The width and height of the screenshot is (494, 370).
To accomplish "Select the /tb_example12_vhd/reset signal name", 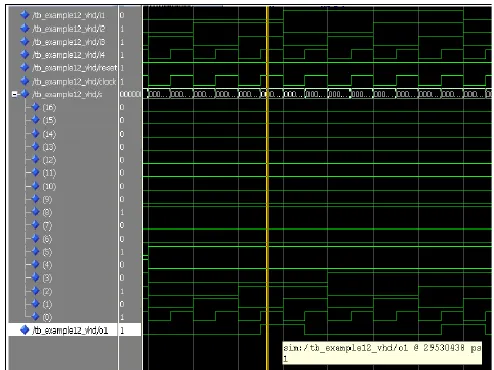I will click(x=74, y=68).
